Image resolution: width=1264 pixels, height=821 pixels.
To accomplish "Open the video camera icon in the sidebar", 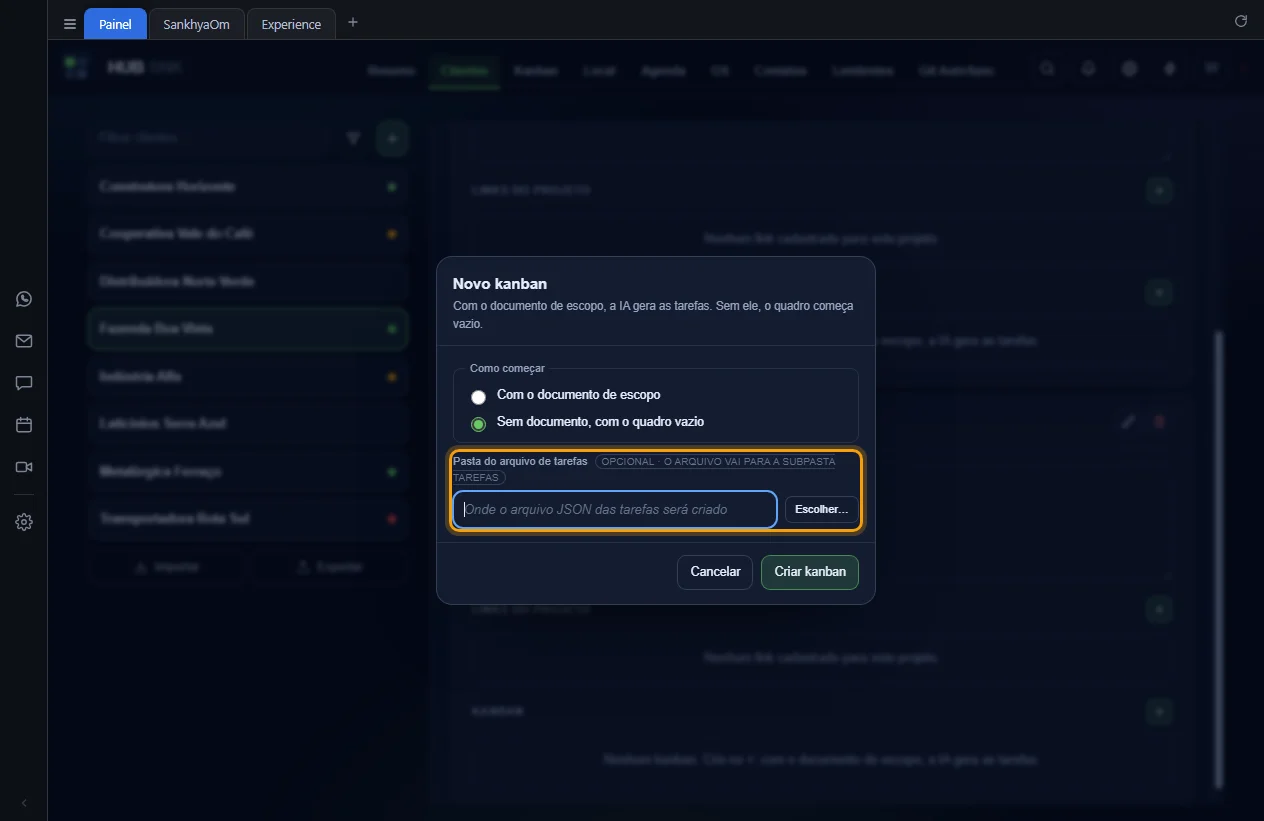I will pos(24,467).
